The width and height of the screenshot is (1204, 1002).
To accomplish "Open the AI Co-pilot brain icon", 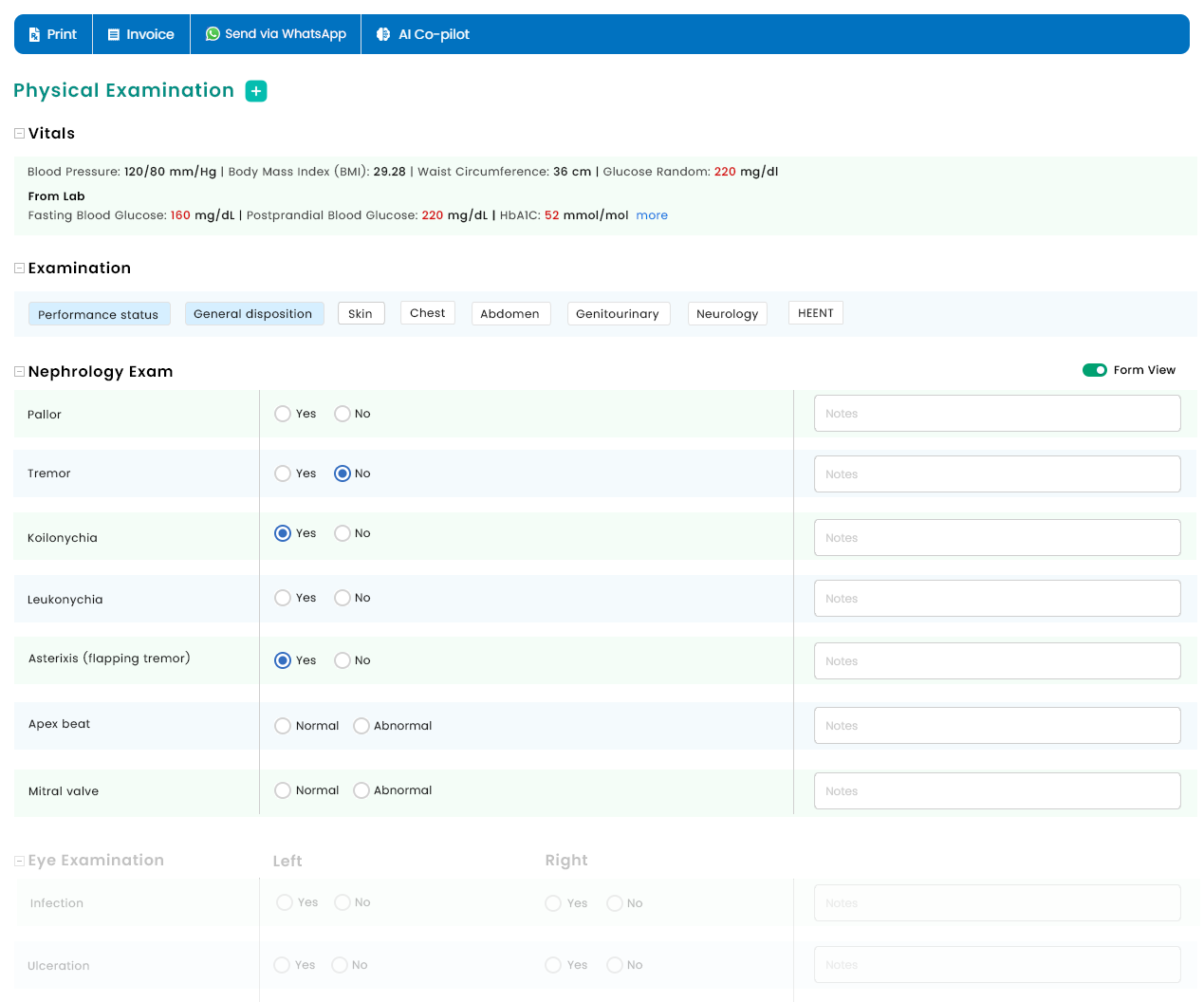I will click(x=383, y=35).
